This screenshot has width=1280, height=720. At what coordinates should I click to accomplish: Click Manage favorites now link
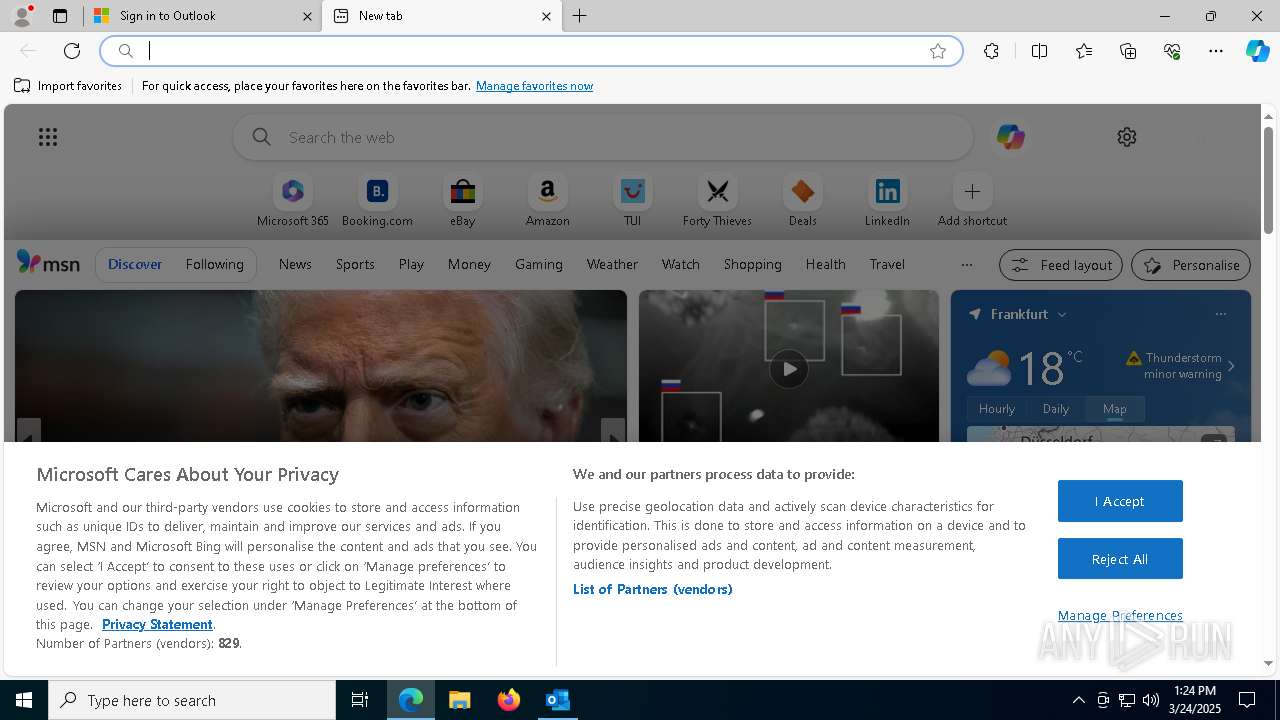click(534, 86)
